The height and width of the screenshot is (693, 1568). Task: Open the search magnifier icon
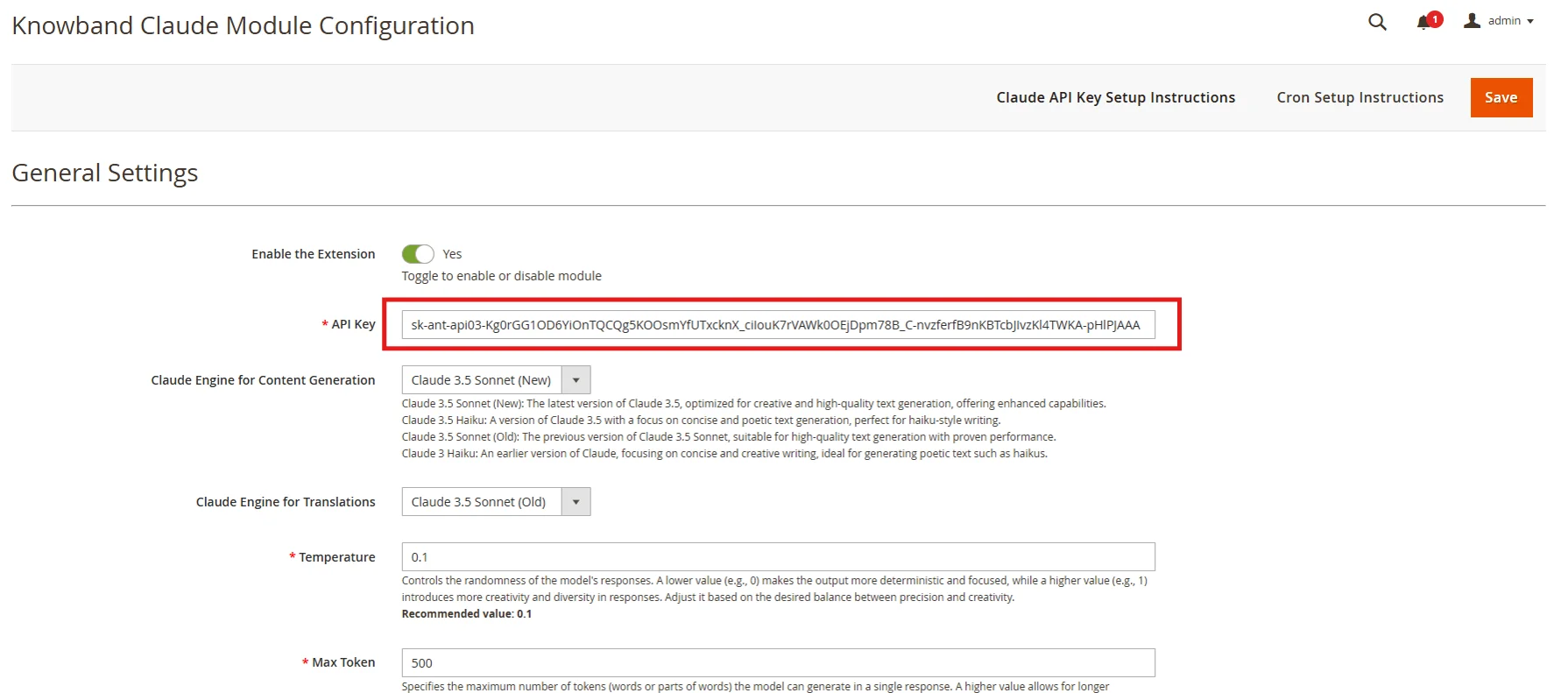pyautogui.click(x=1377, y=22)
